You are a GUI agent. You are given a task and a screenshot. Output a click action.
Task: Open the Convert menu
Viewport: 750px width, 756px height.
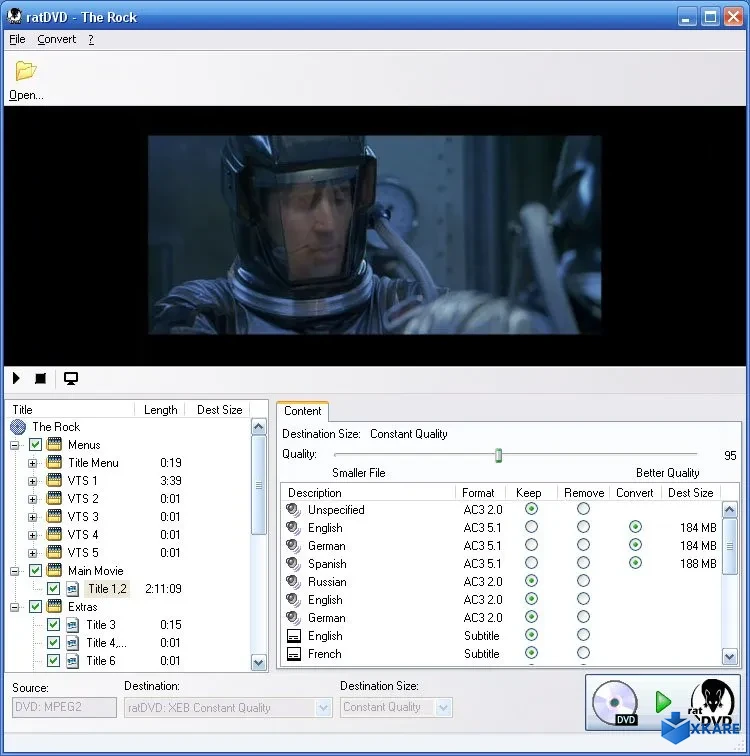click(x=56, y=39)
